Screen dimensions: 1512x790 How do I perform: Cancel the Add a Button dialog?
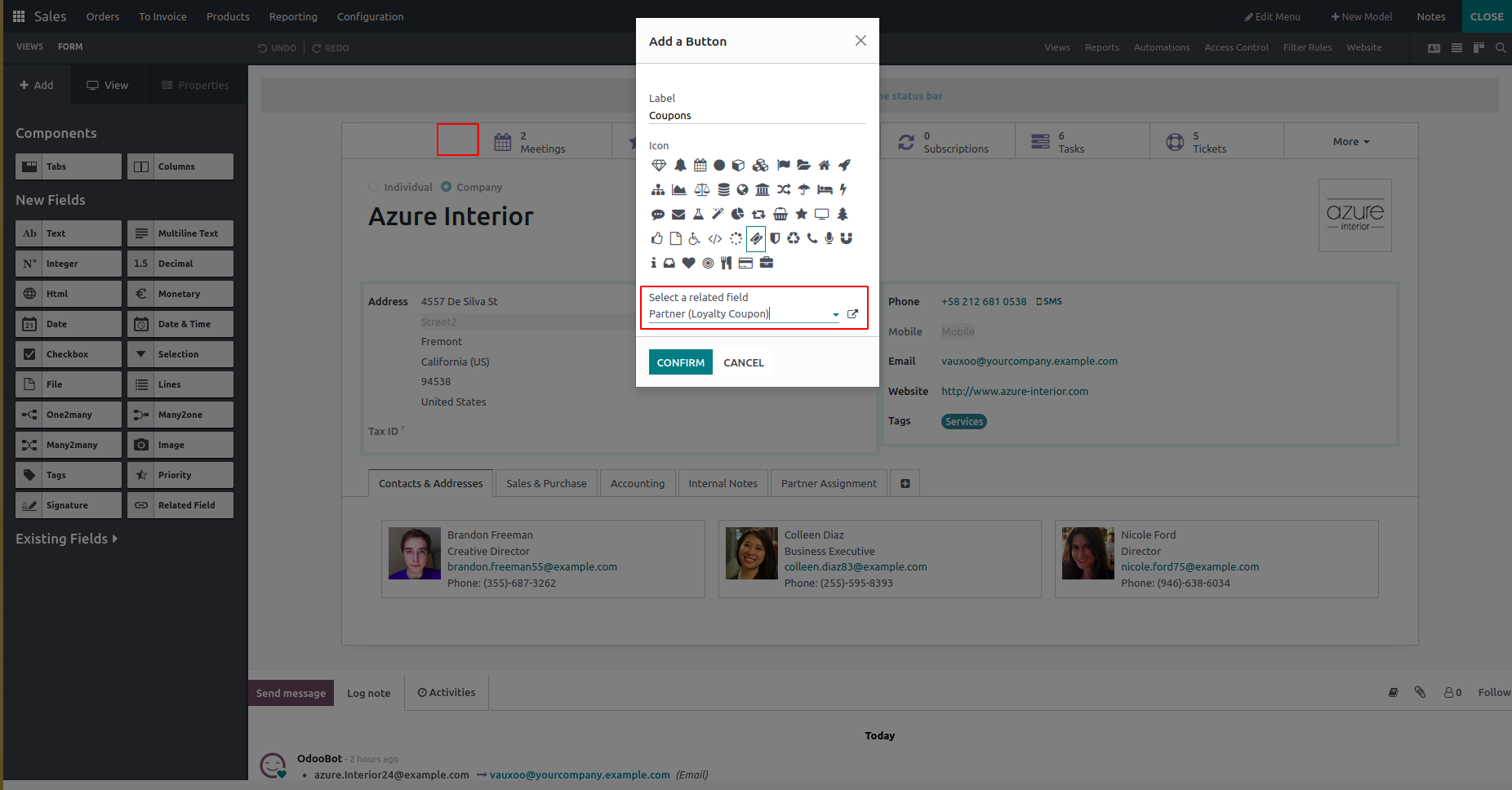(744, 362)
